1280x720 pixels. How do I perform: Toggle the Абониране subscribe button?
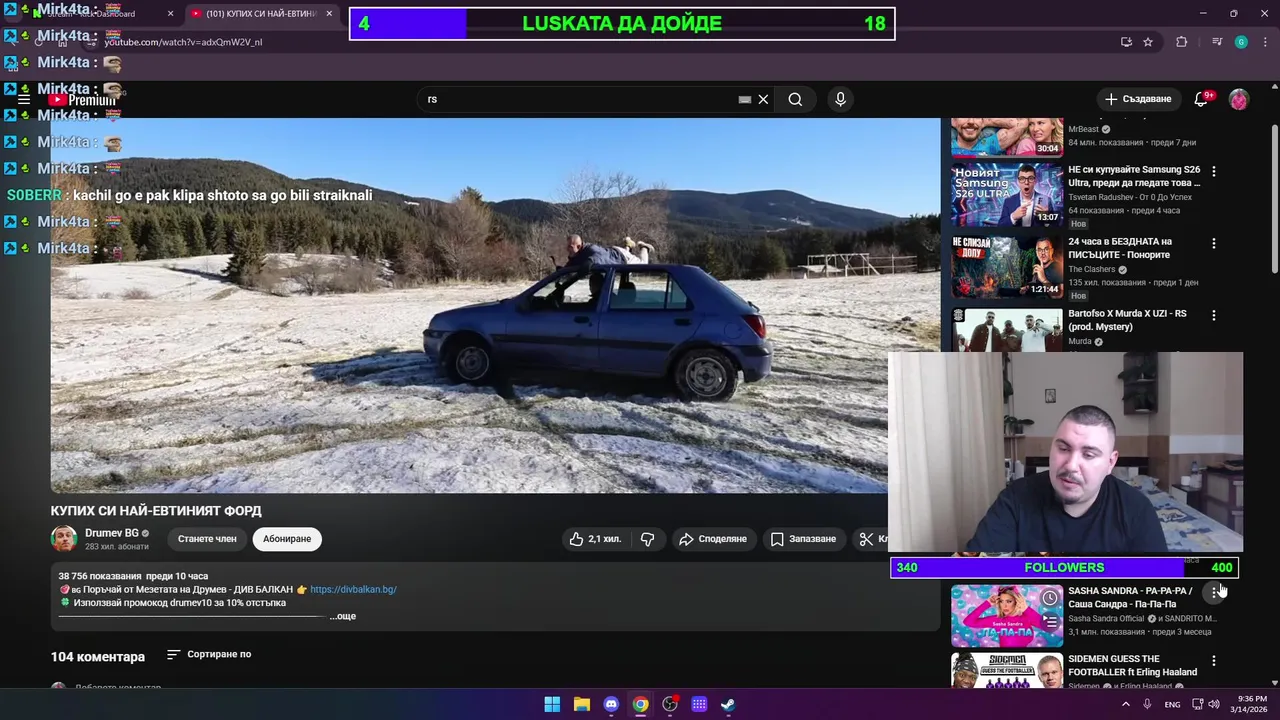coord(287,539)
